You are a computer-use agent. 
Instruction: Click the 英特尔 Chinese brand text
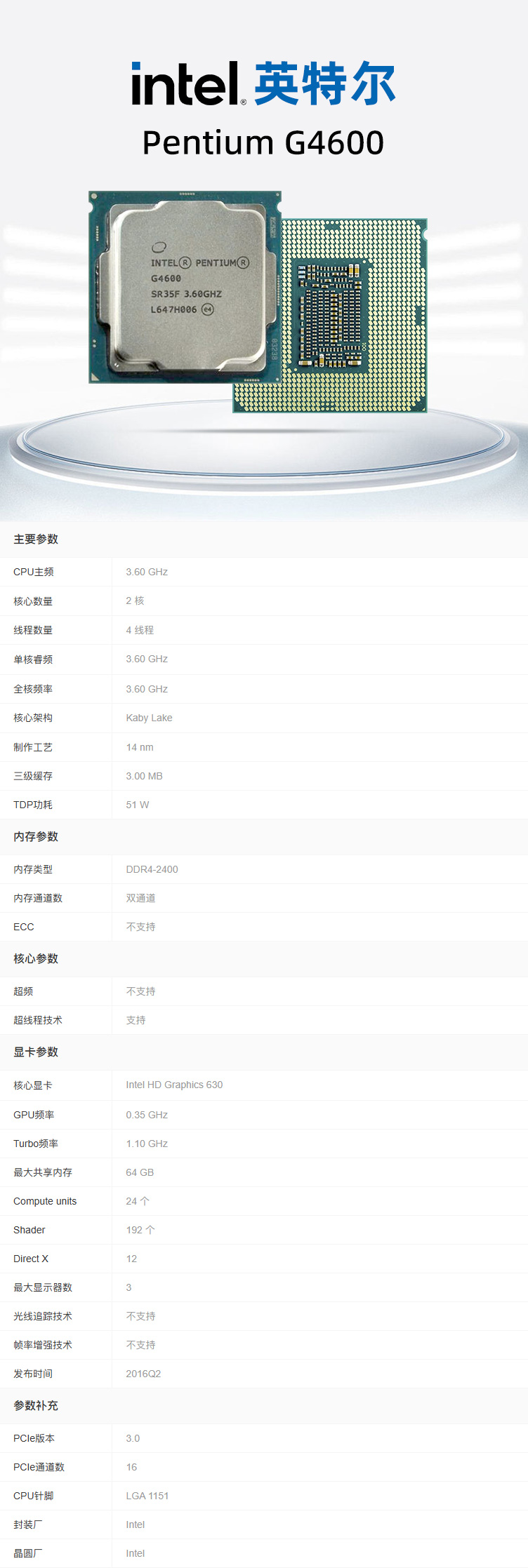pos(325,83)
